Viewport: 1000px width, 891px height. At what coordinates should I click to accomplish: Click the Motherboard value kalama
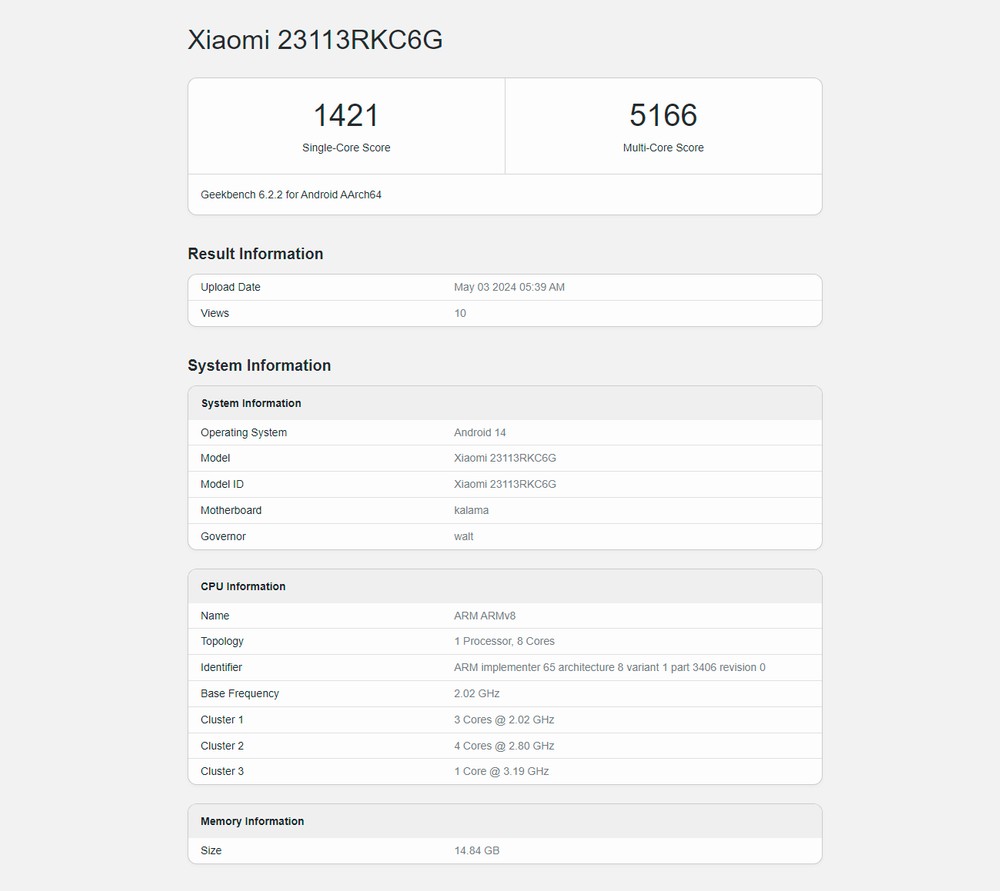[471, 510]
